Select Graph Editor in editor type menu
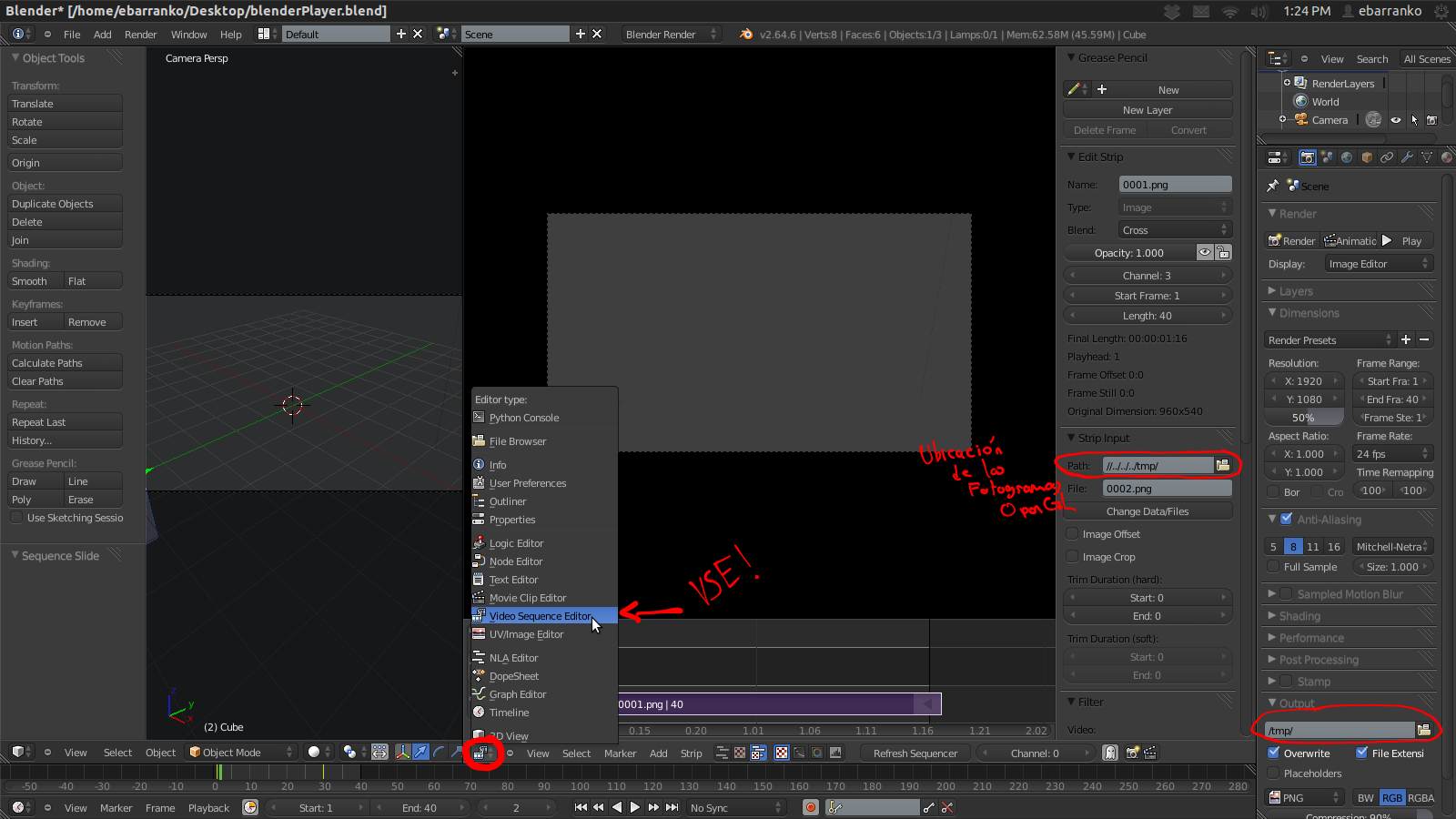 (x=544, y=694)
